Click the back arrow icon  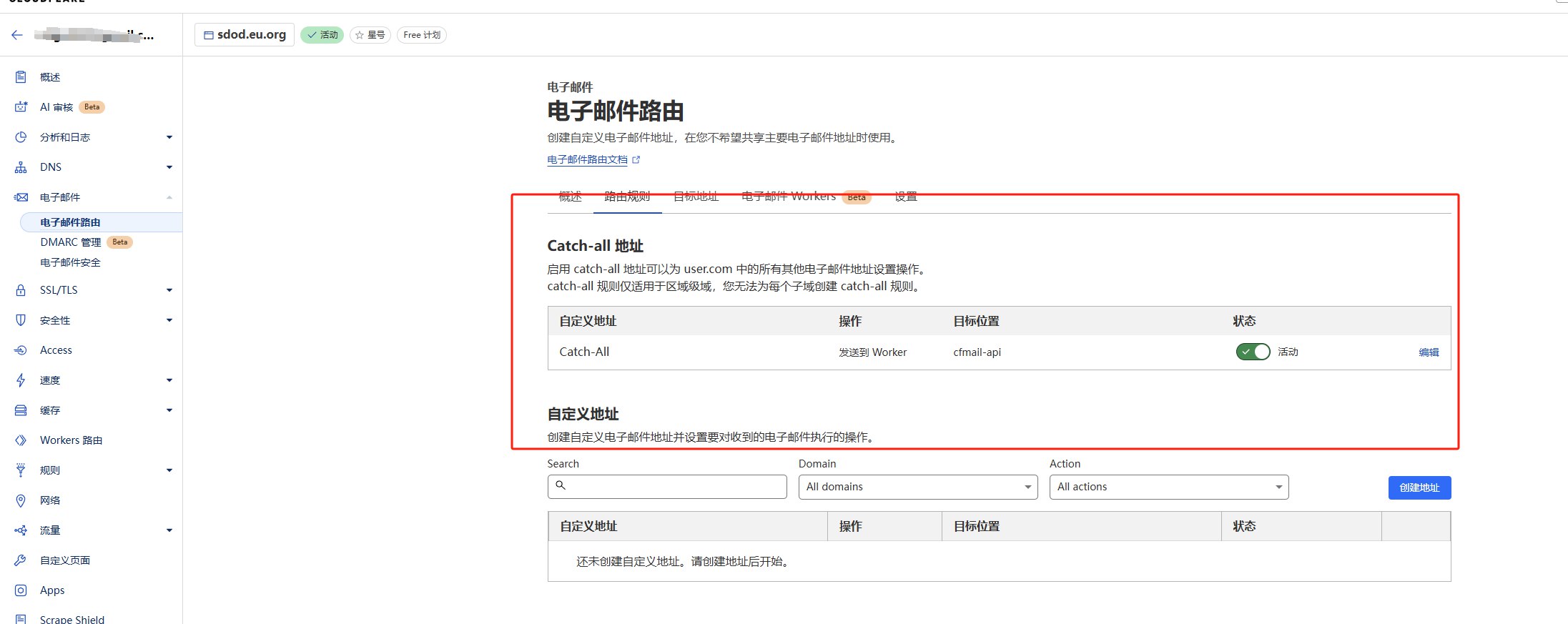tap(17, 34)
